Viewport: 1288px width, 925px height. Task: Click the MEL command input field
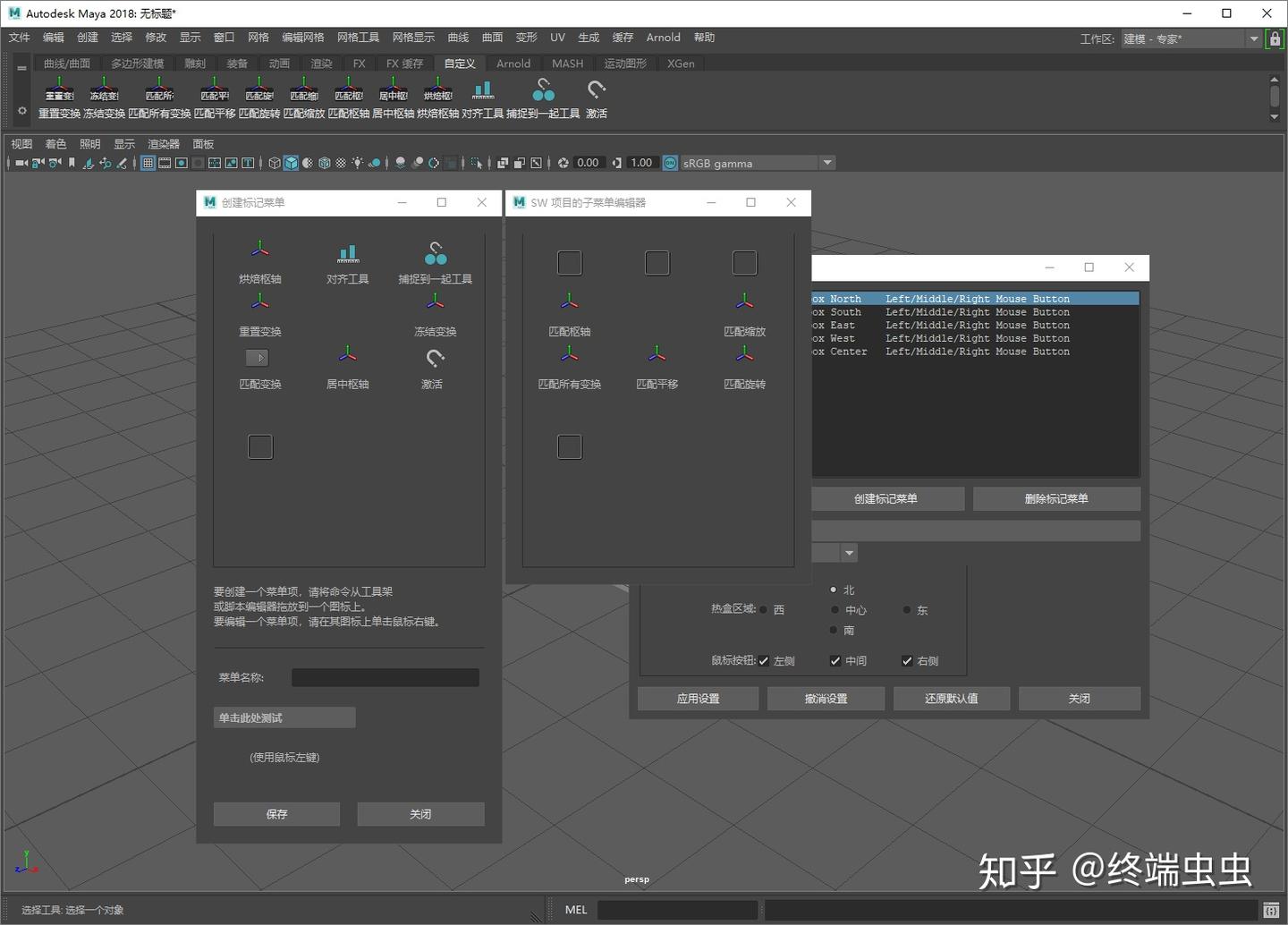click(x=677, y=909)
